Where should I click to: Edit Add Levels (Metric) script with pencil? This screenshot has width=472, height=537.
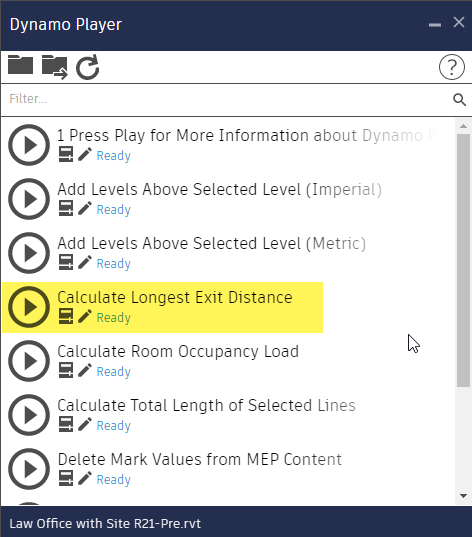click(85, 262)
